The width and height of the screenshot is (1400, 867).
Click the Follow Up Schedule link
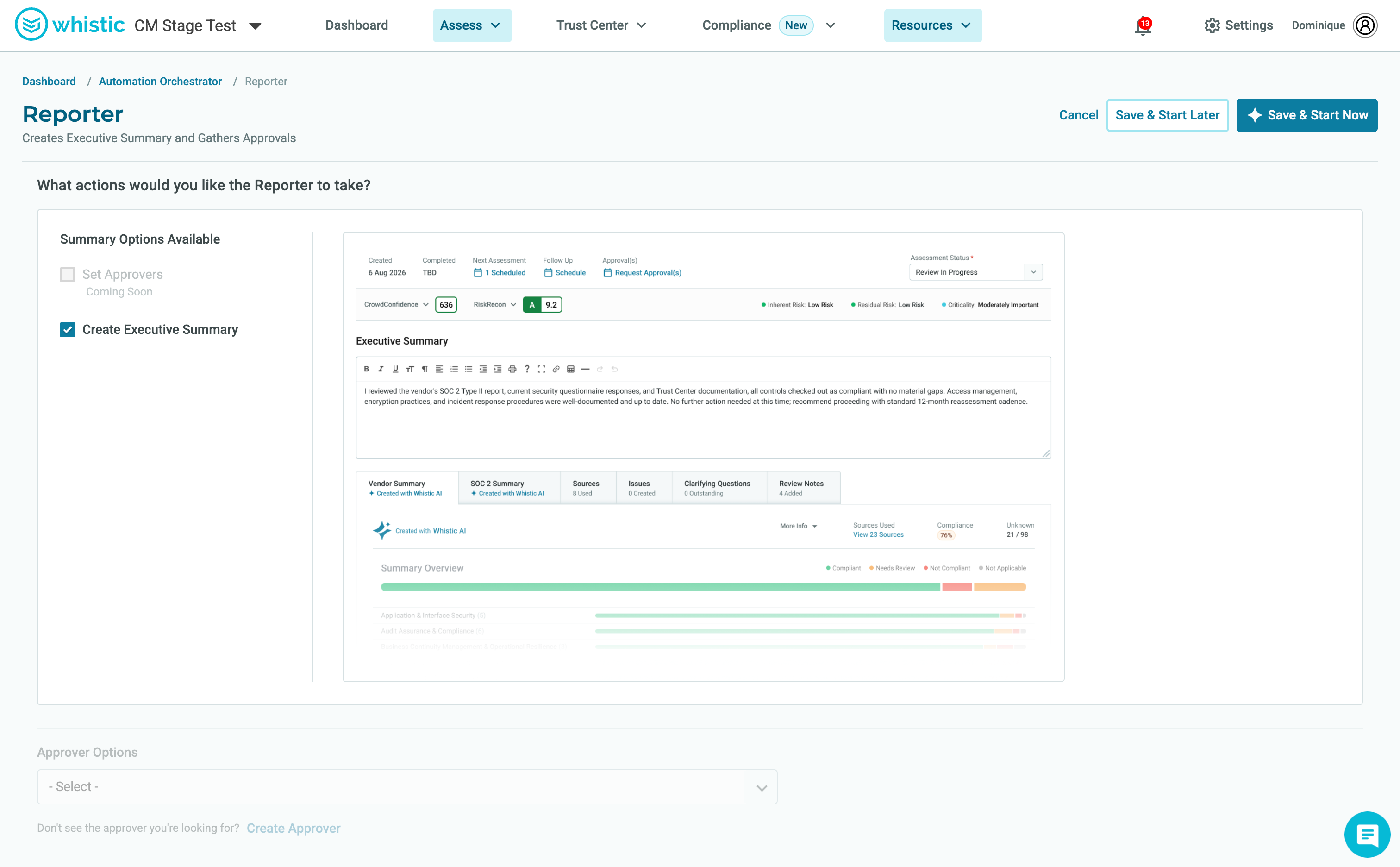[564, 273]
